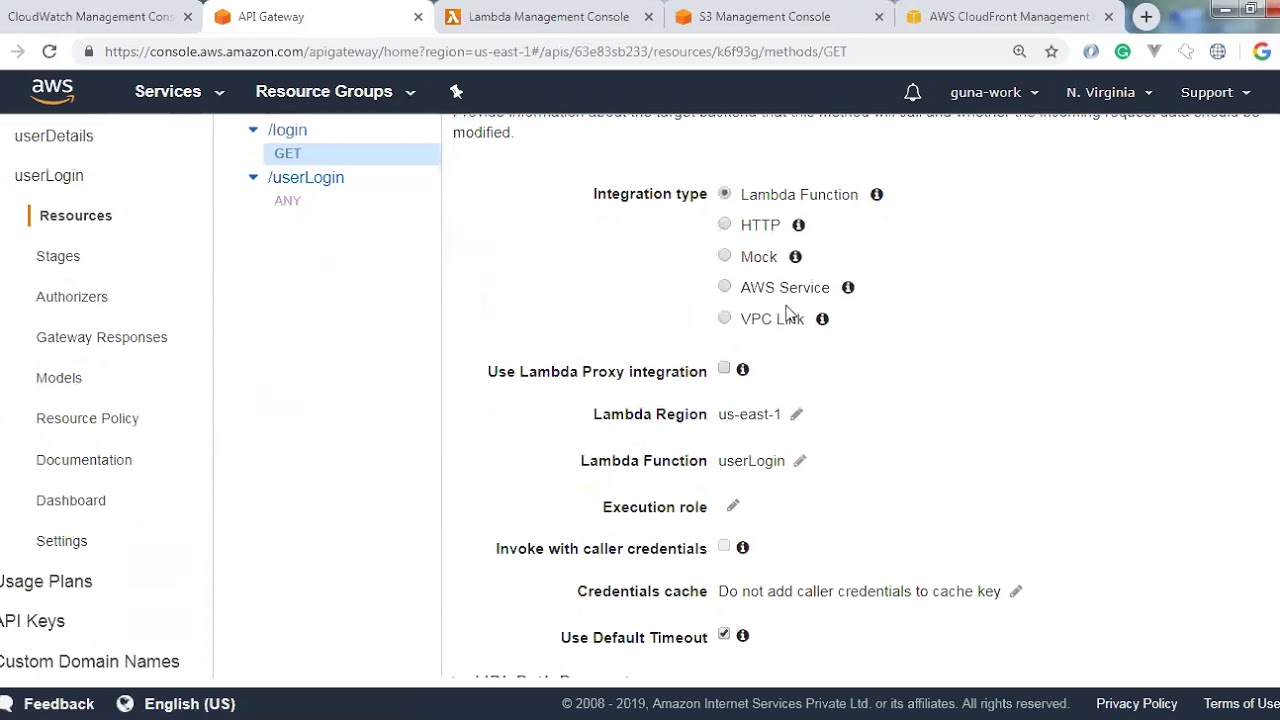
Task: Click the English (US) language selector
Action: pos(190,703)
